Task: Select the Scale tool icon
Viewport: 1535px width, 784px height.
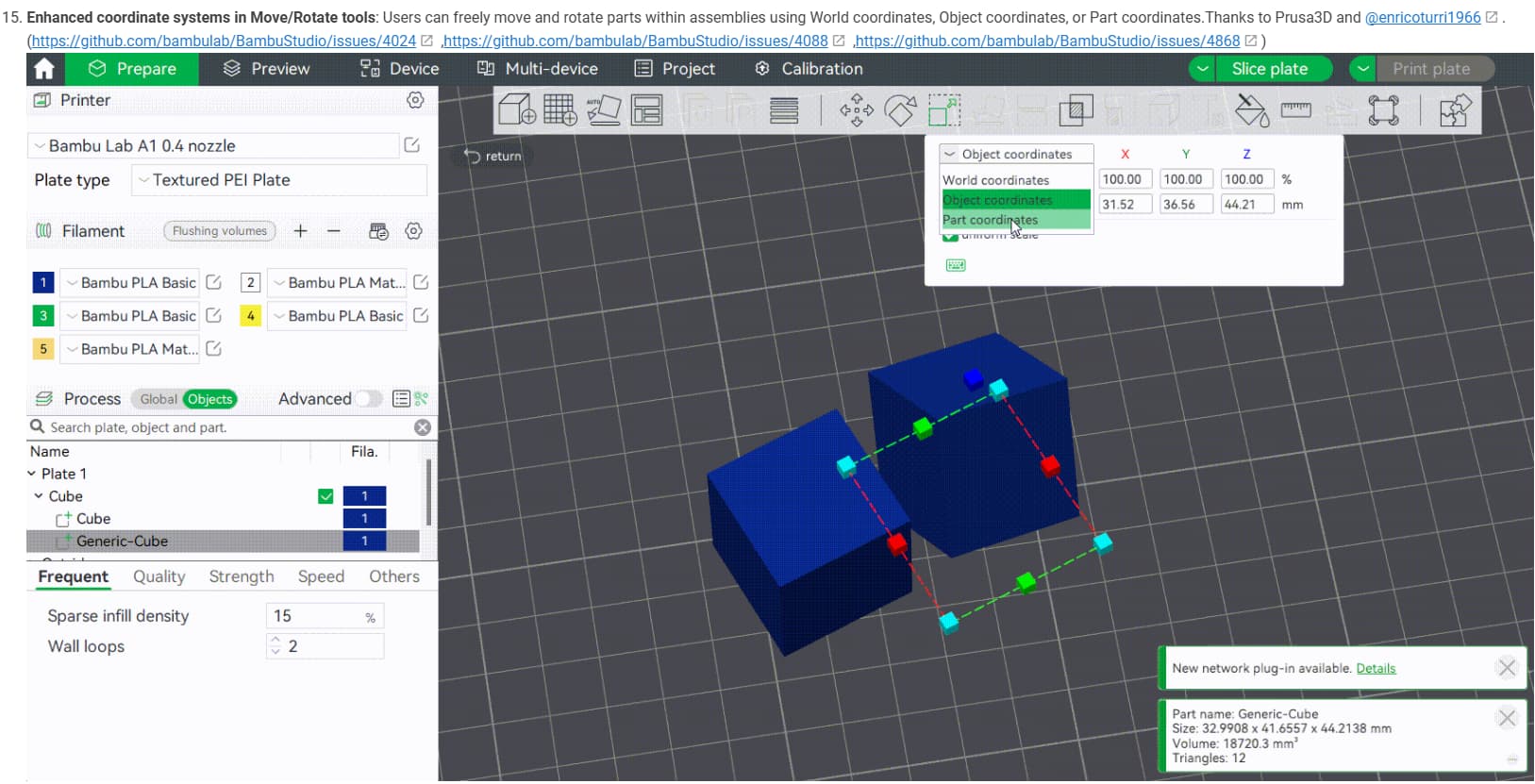Action: point(944,110)
